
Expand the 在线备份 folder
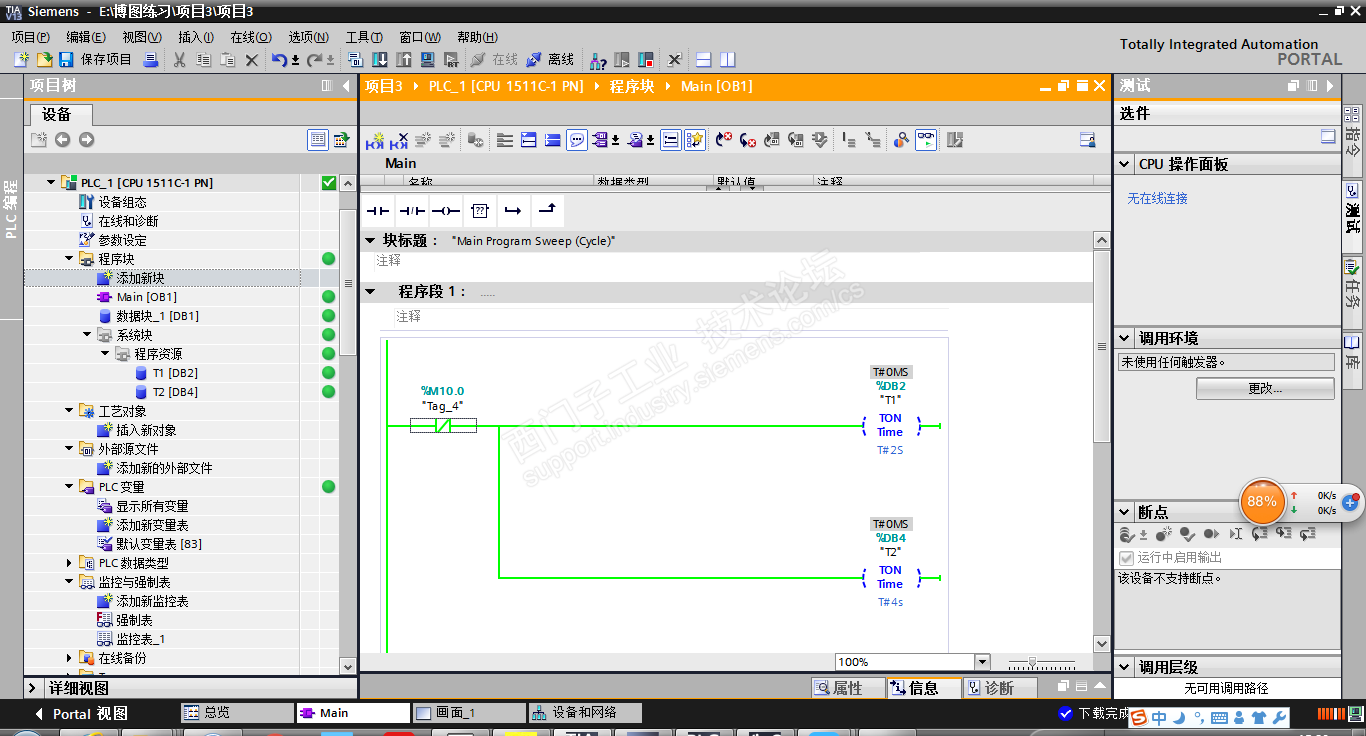pos(69,658)
